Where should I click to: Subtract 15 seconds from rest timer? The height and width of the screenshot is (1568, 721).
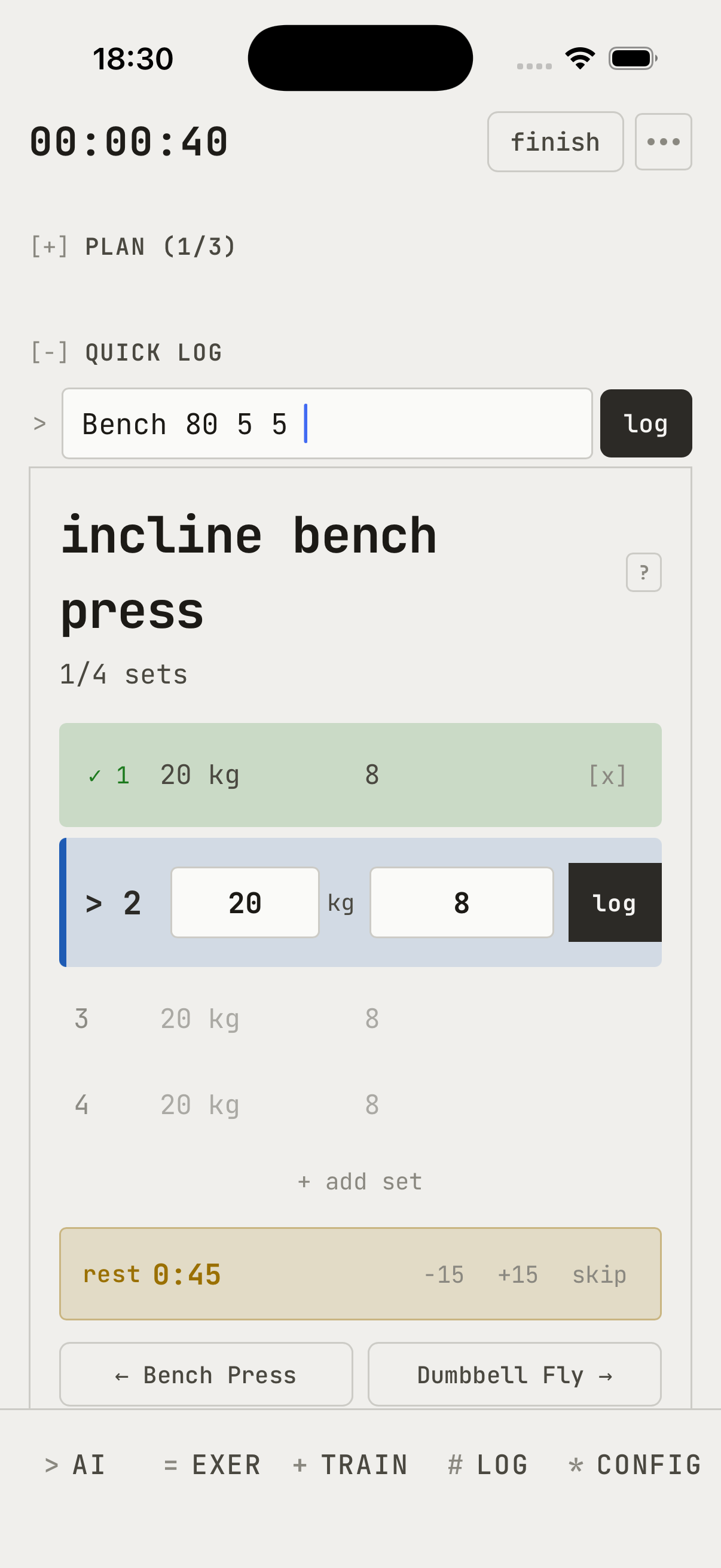444,1274
